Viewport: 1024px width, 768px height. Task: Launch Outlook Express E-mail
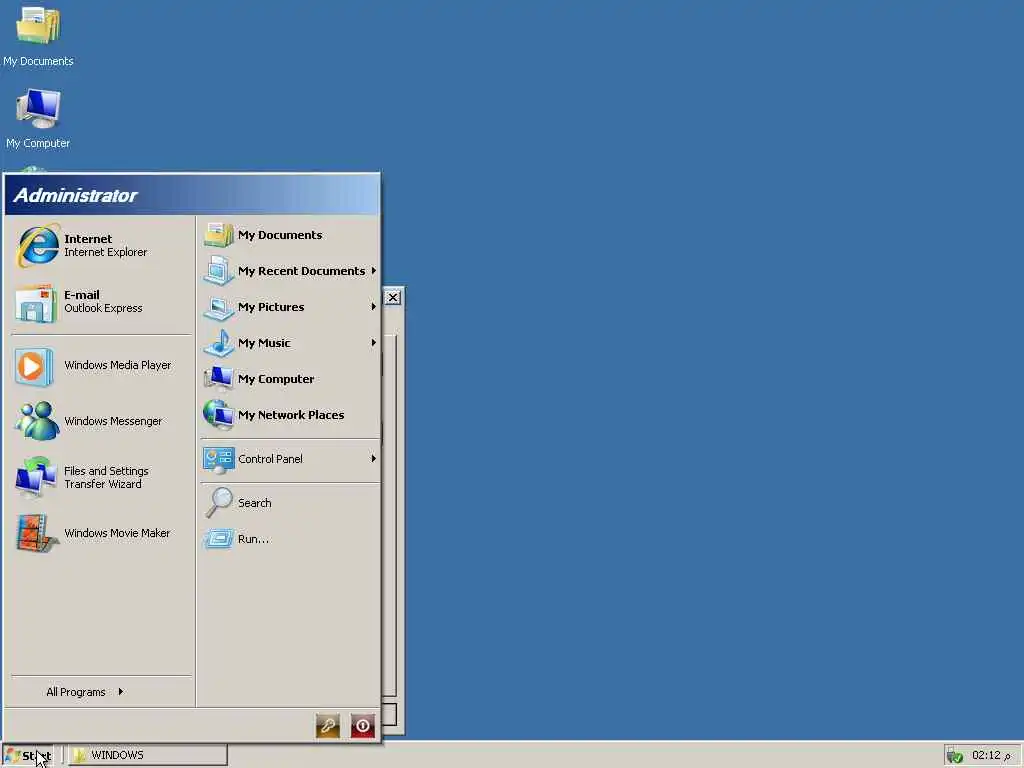coord(103,302)
